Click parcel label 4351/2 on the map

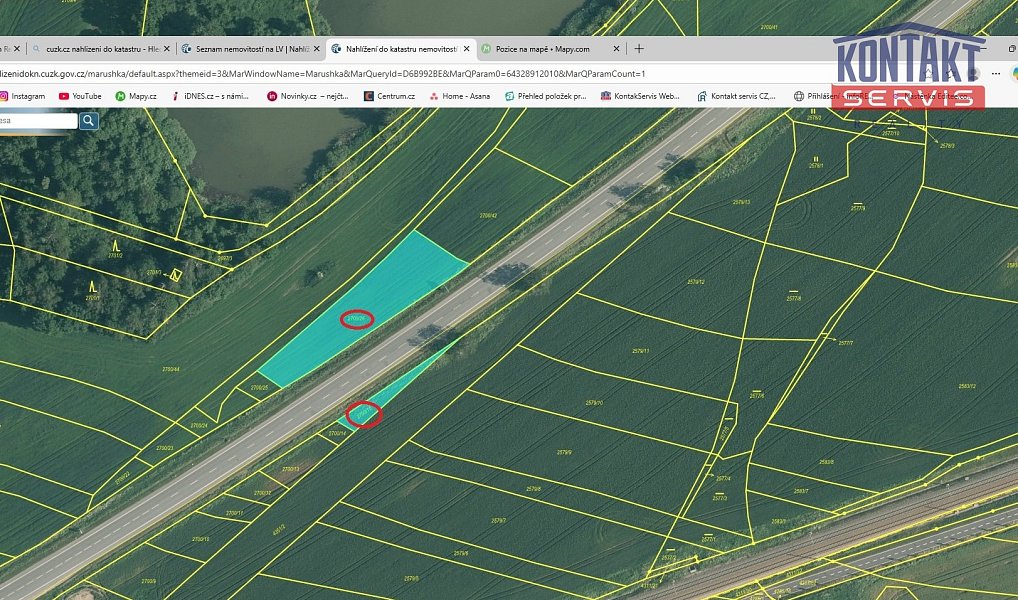click(x=278, y=529)
